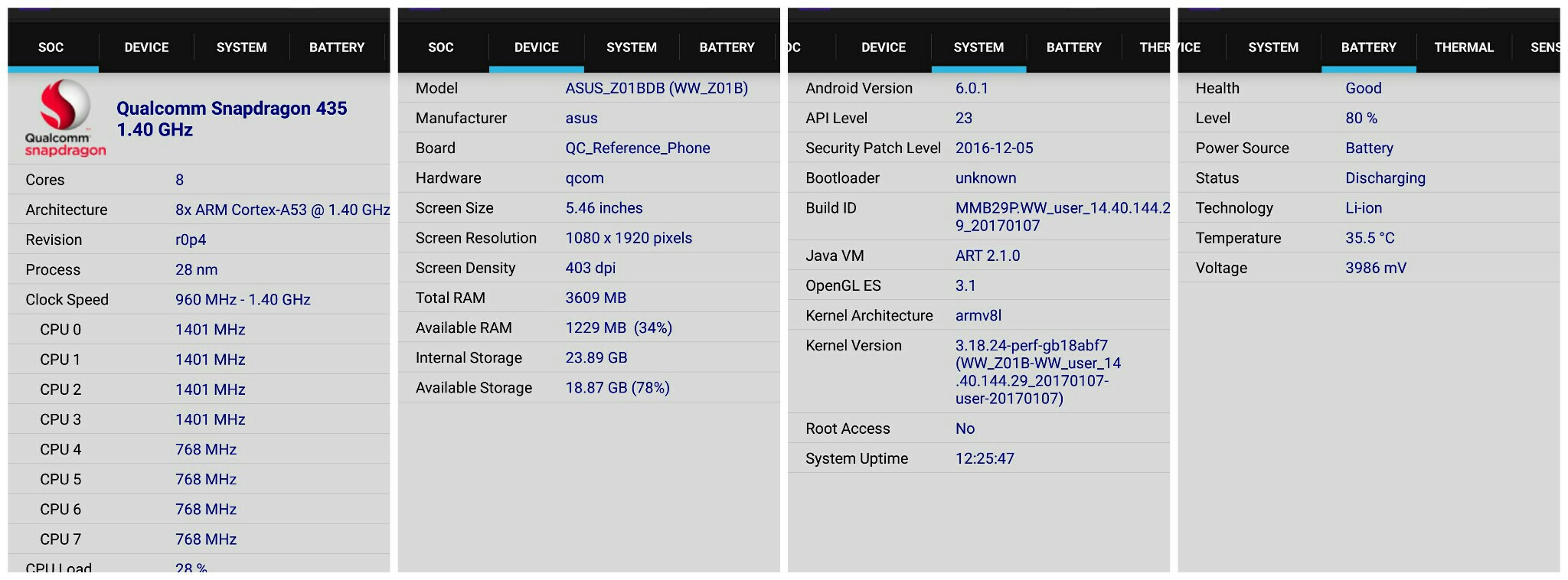This screenshot has height=580, width=1568.
Task: Select the CPU 0 frequency value
Action: pyautogui.click(x=210, y=329)
